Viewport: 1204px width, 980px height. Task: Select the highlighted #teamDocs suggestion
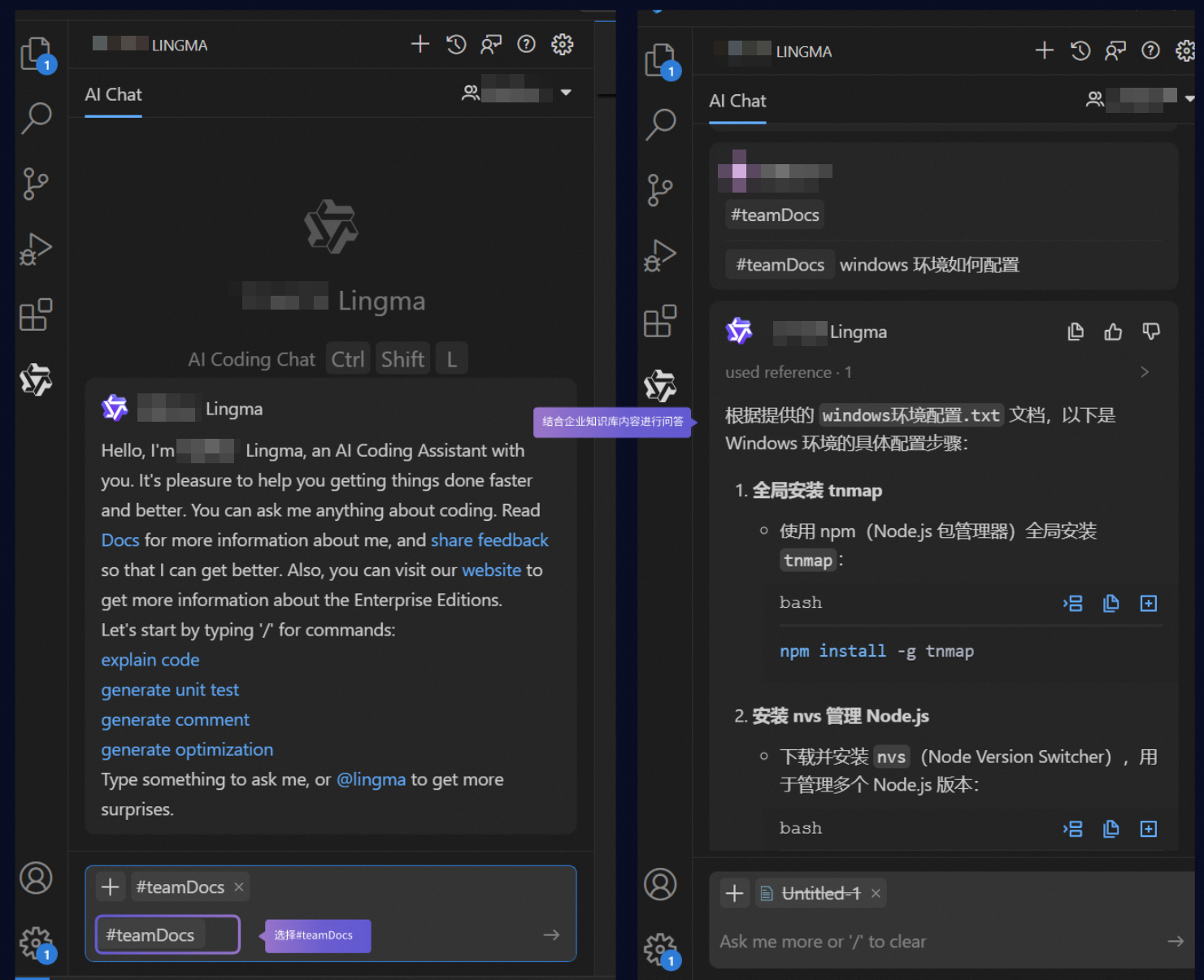[x=167, y=935]
